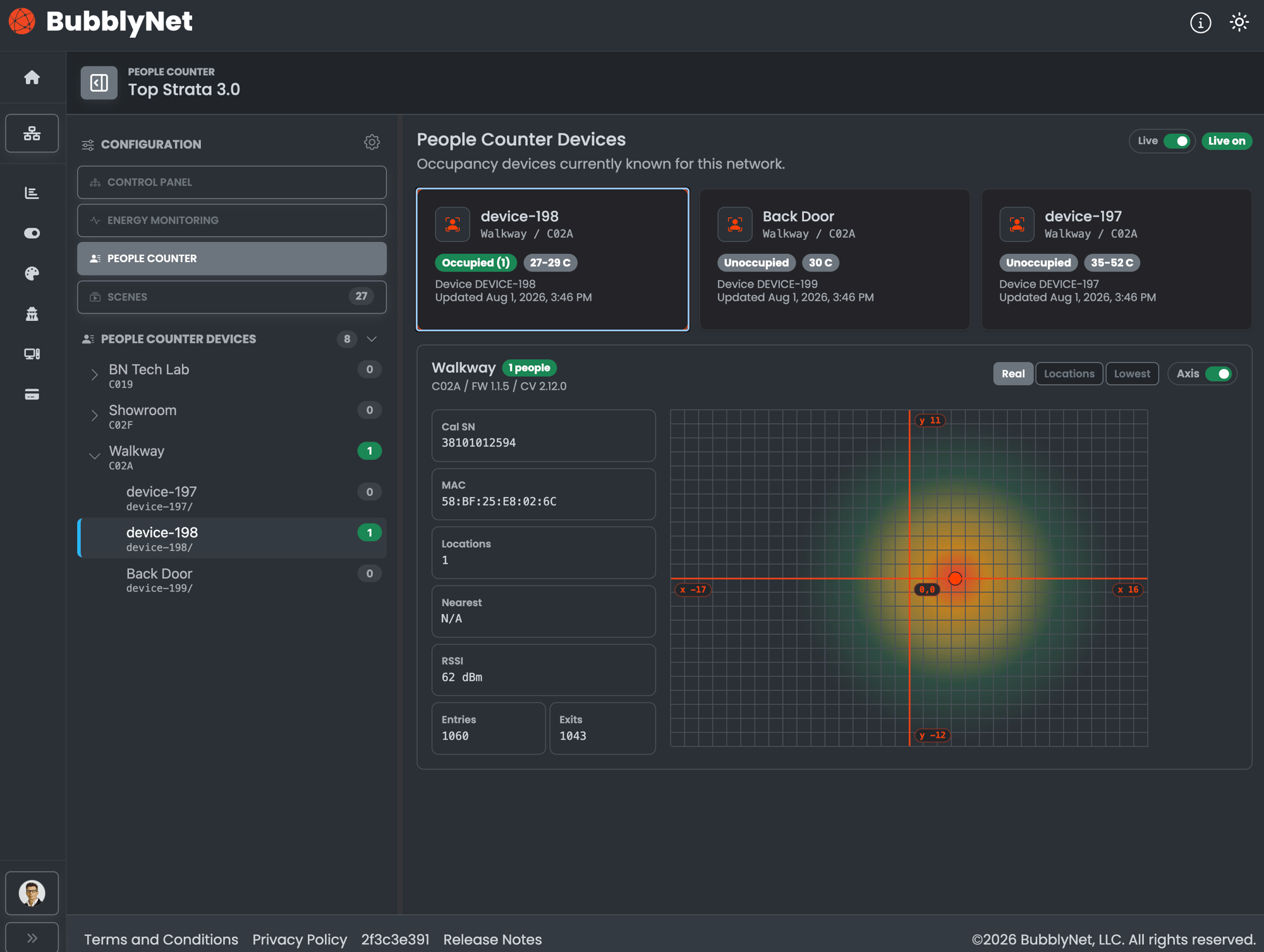Select the Lowest view mode

tap(1132, 374)
